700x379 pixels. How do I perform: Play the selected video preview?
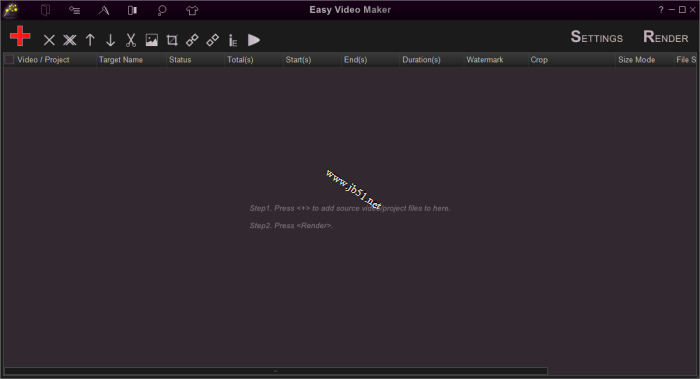pyautogui.click(x=254, y=40)
